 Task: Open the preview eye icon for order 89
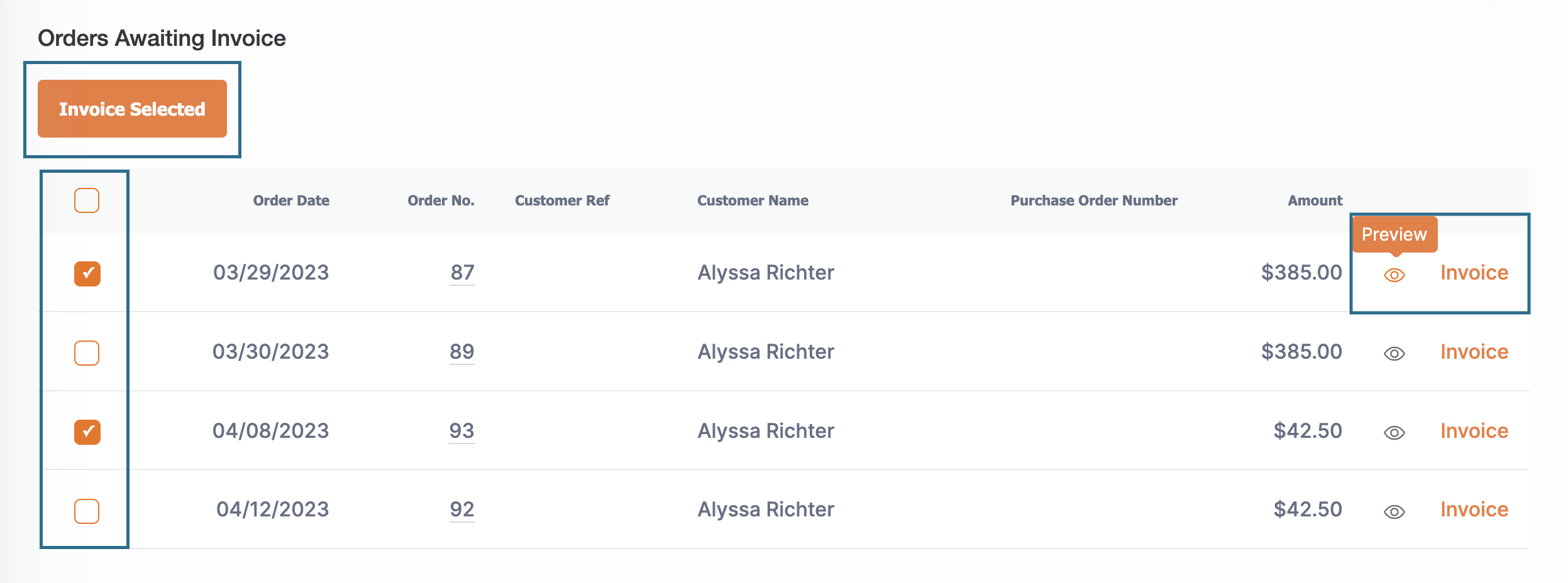[x=1394, y=354]
